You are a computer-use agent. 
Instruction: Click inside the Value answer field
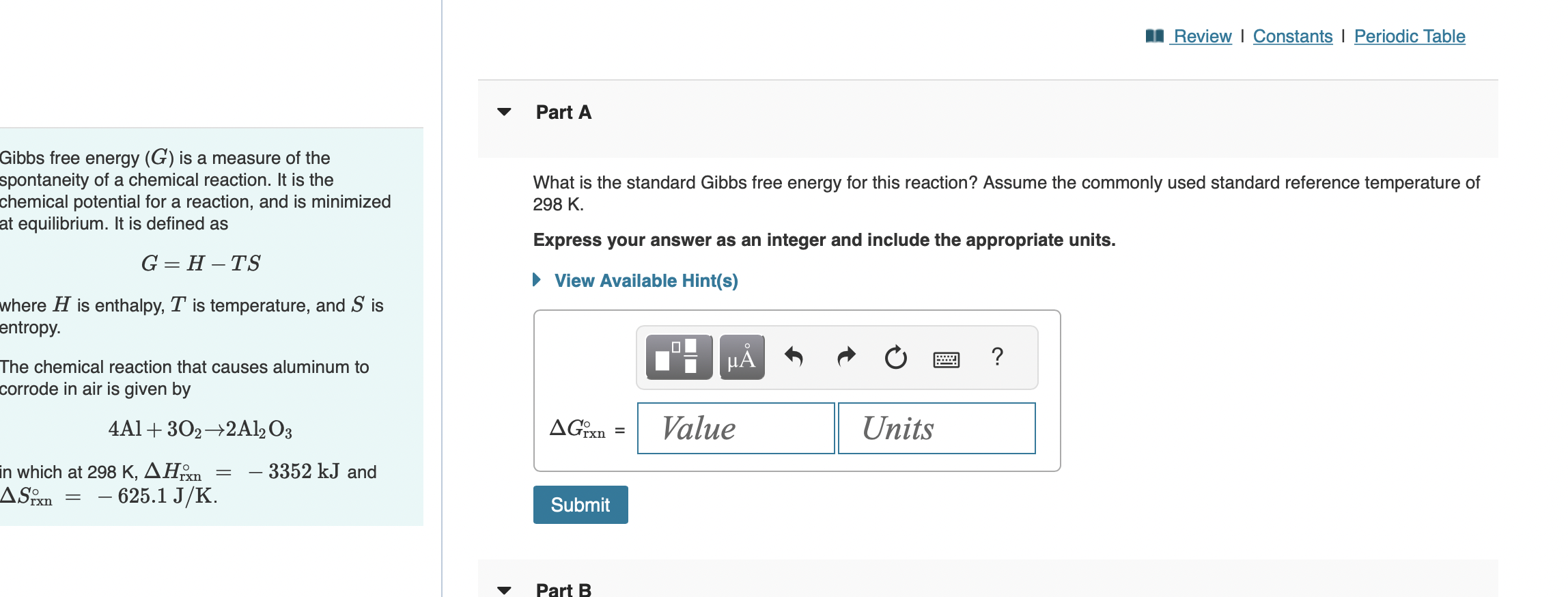point(736,428)
